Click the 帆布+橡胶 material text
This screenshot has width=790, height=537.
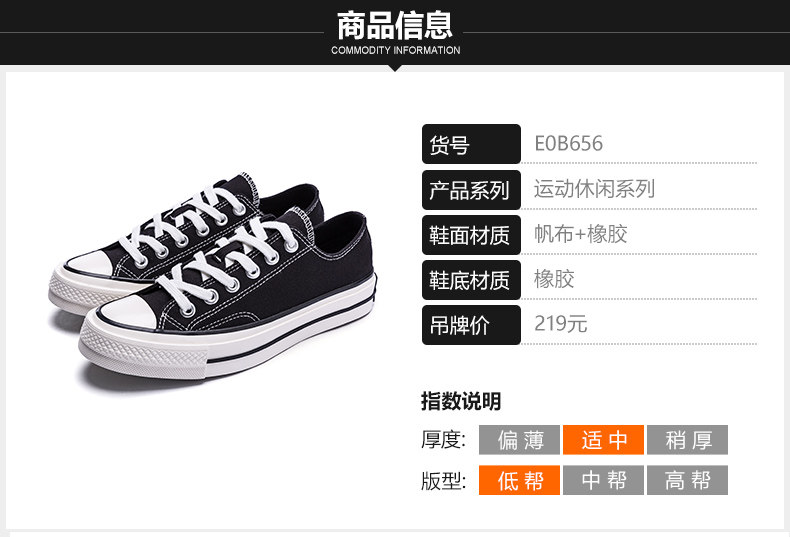pyautogui.click(x=580, y=234)
